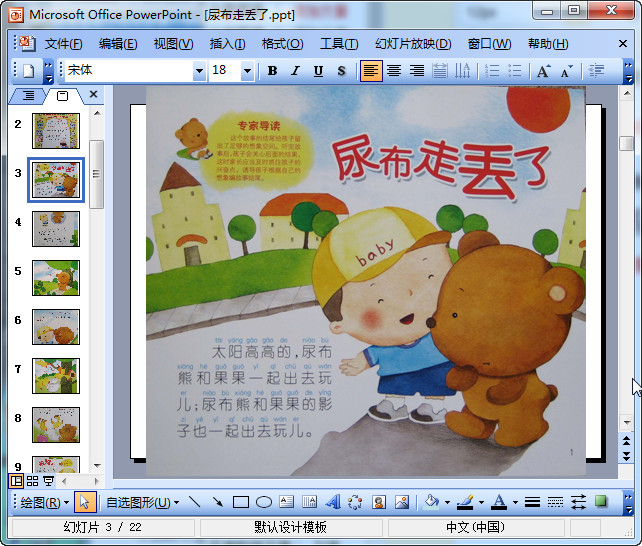The width and height of the screenshot is (642, 546).
Task: Open the 编辑(E) menu
Action: [x=118, y=44]
